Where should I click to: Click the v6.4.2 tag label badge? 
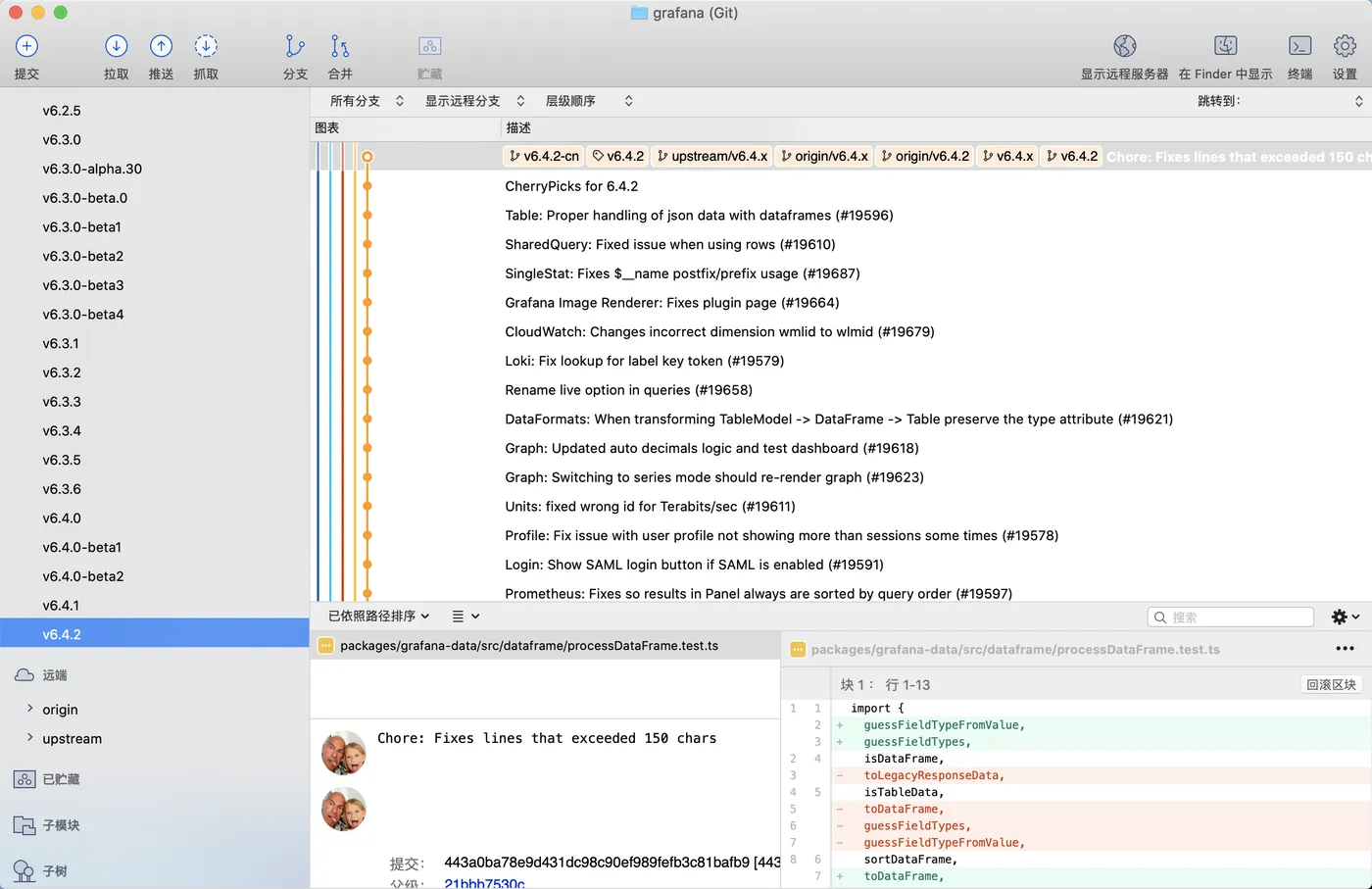618,156
